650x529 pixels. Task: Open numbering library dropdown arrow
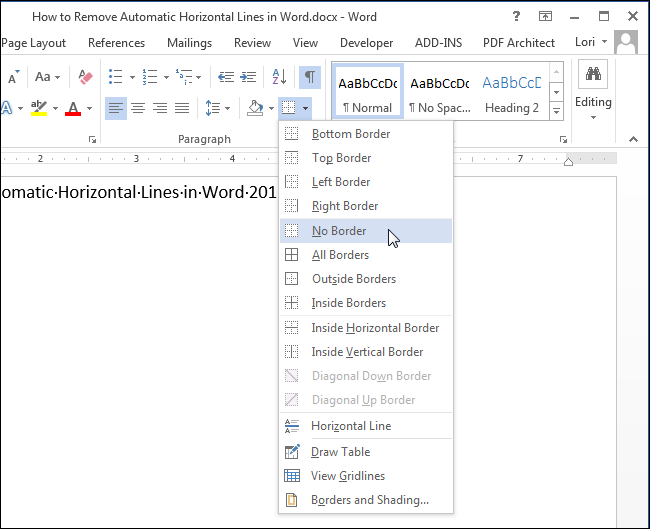pos(166,77)
